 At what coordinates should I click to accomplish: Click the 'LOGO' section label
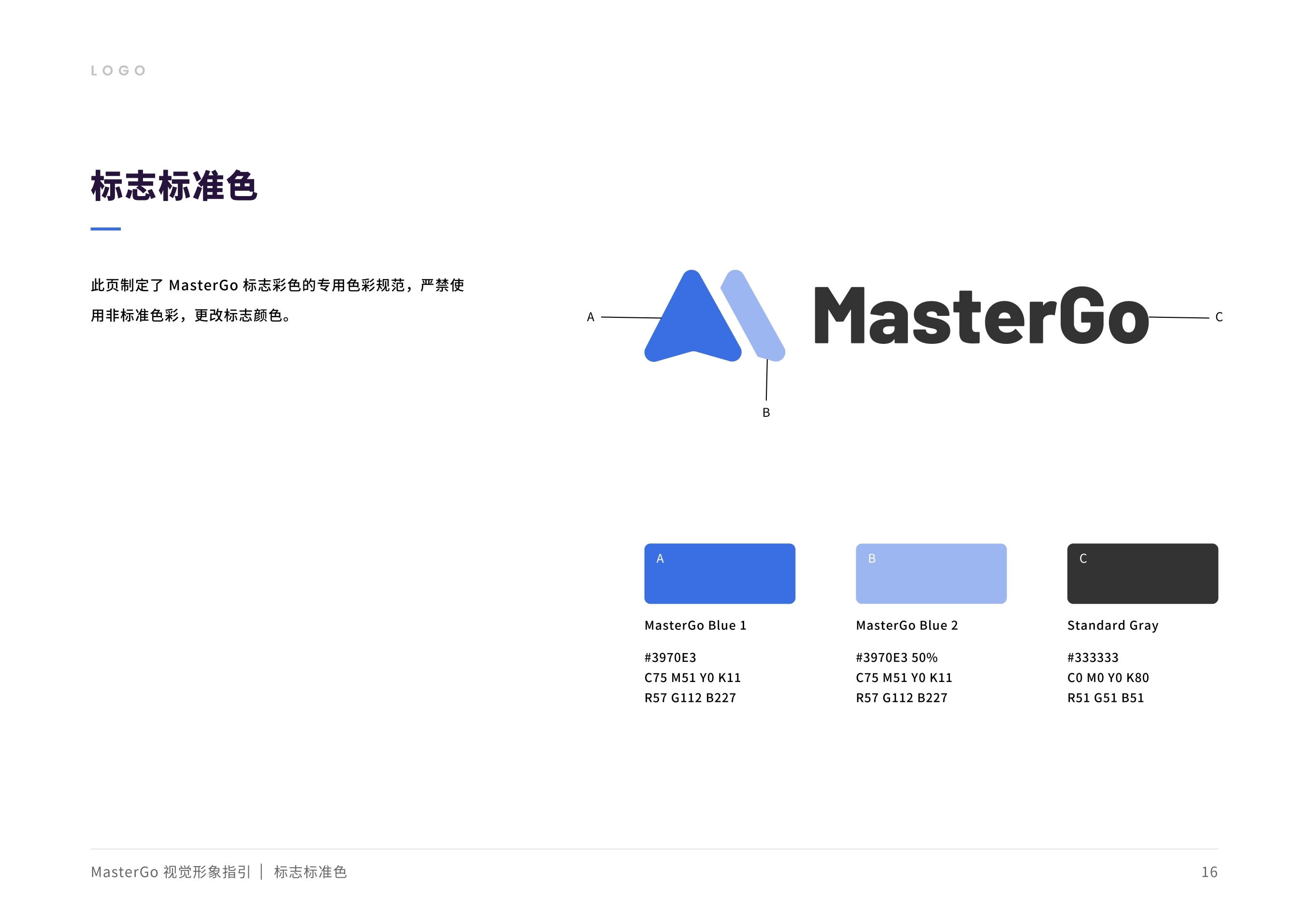pos(118,71)
